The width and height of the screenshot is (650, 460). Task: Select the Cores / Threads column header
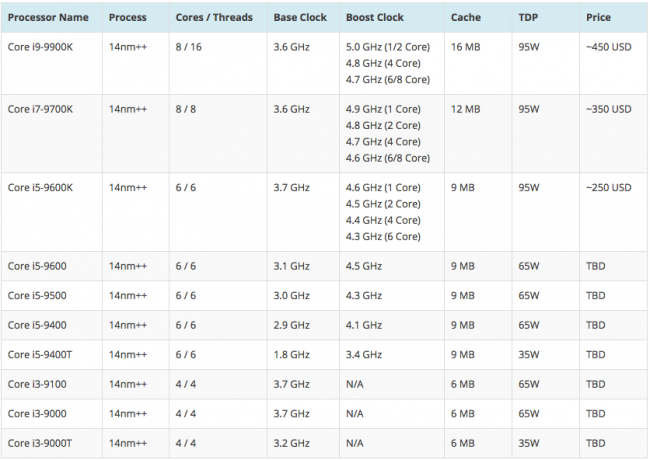click(214, 18)
